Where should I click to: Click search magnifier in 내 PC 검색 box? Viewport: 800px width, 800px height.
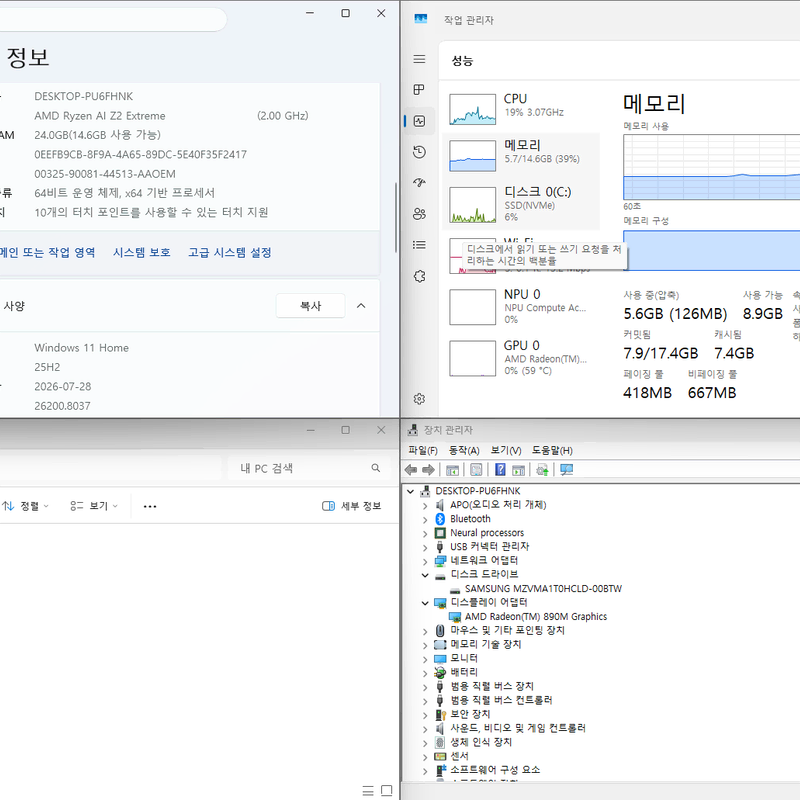pyautogui.click(x=376, y=468)
